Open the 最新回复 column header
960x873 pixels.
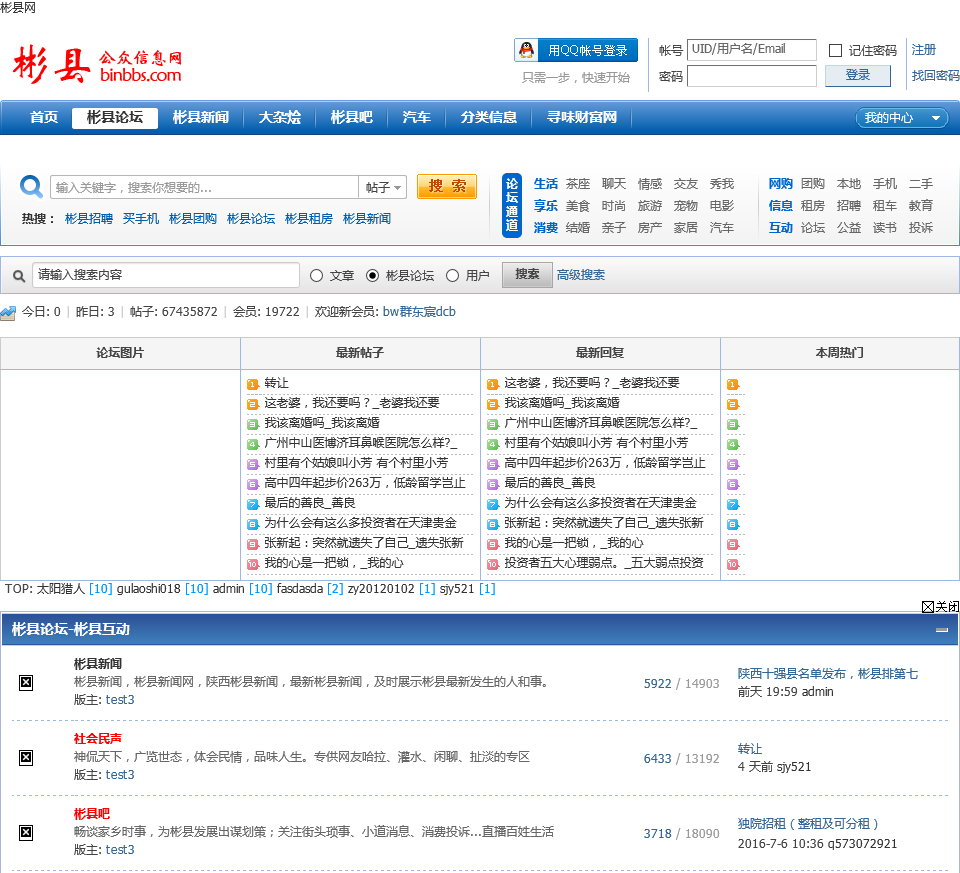point(600,353)
